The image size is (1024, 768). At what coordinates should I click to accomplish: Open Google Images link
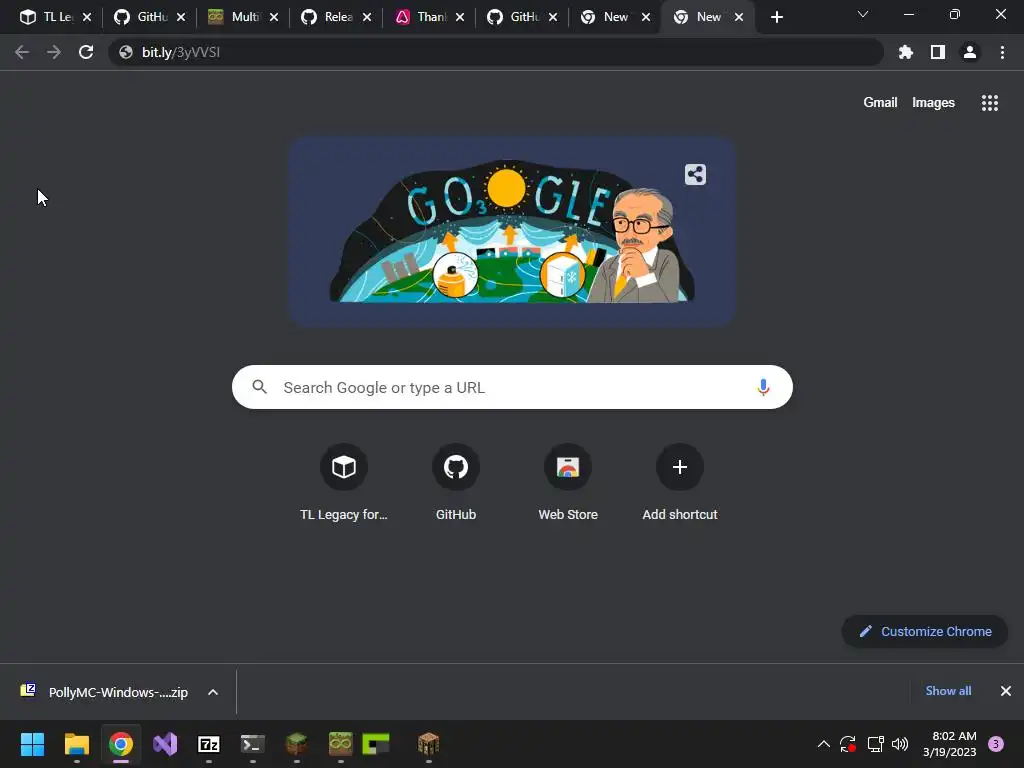[x=933, y=103]
